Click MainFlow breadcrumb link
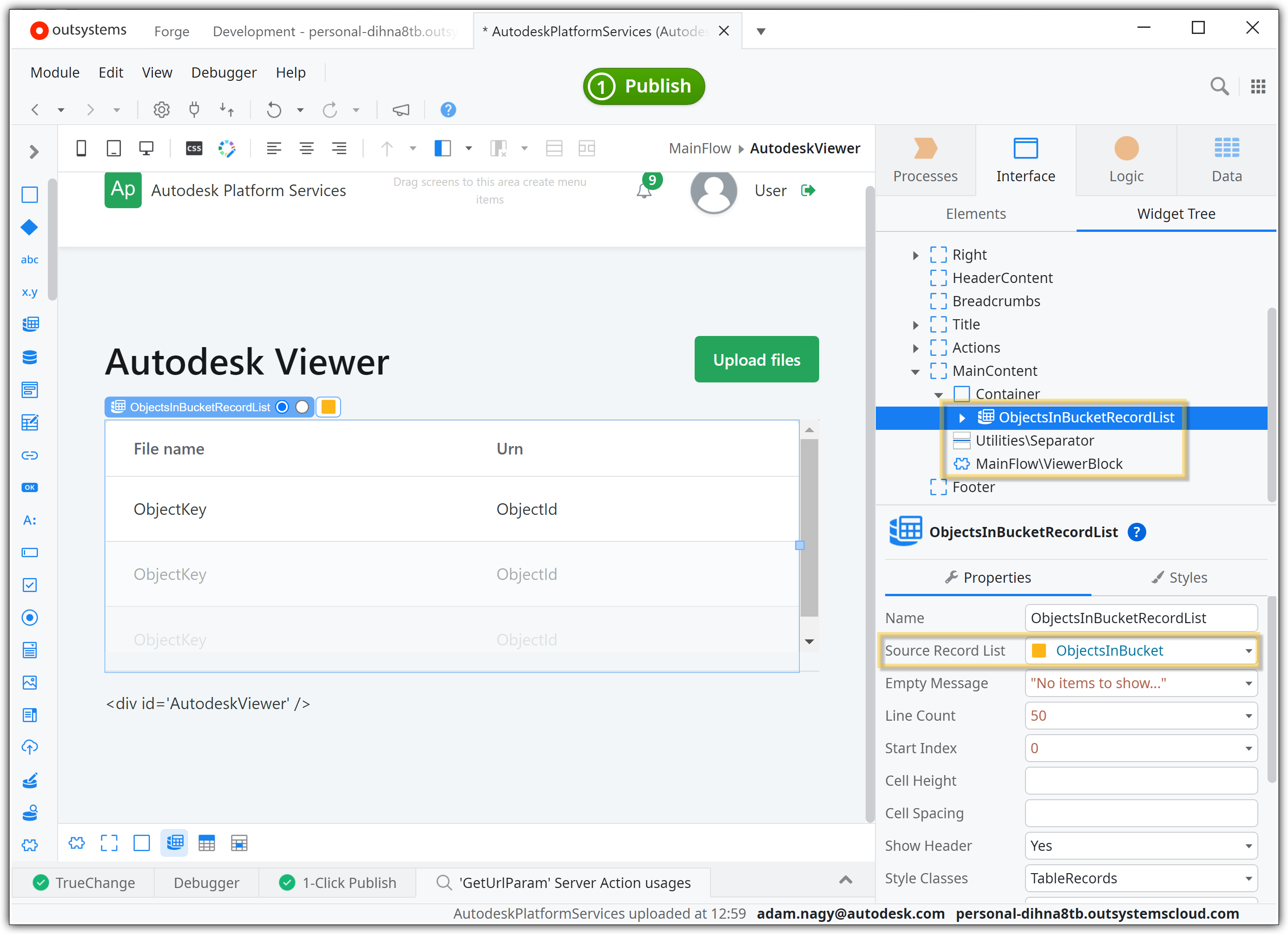The image size is (1288, 934). (700, 149)
